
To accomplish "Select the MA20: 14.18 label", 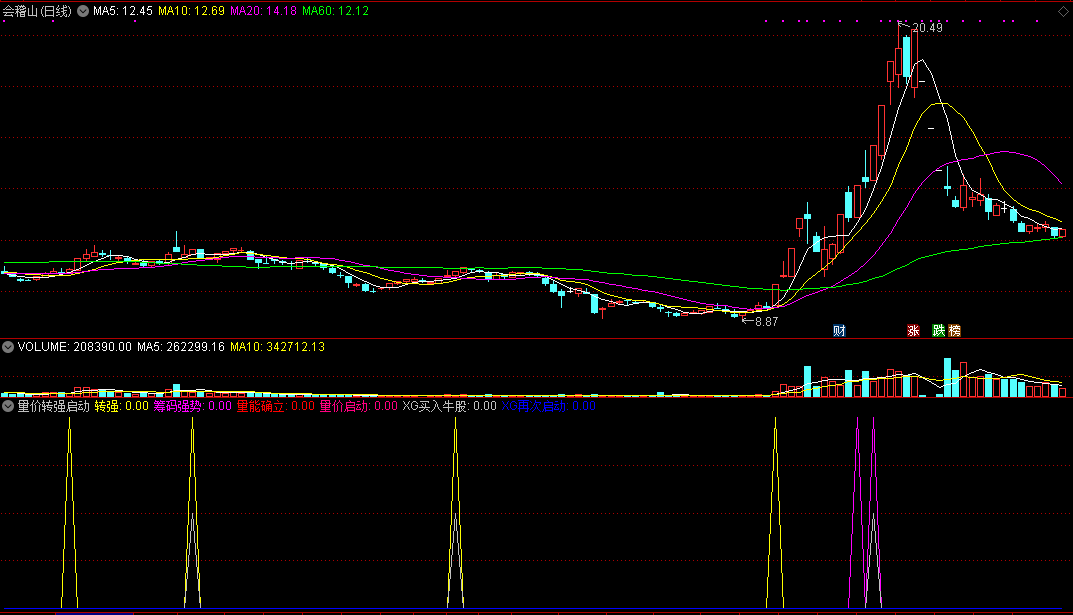I will (x=263, y=11).
